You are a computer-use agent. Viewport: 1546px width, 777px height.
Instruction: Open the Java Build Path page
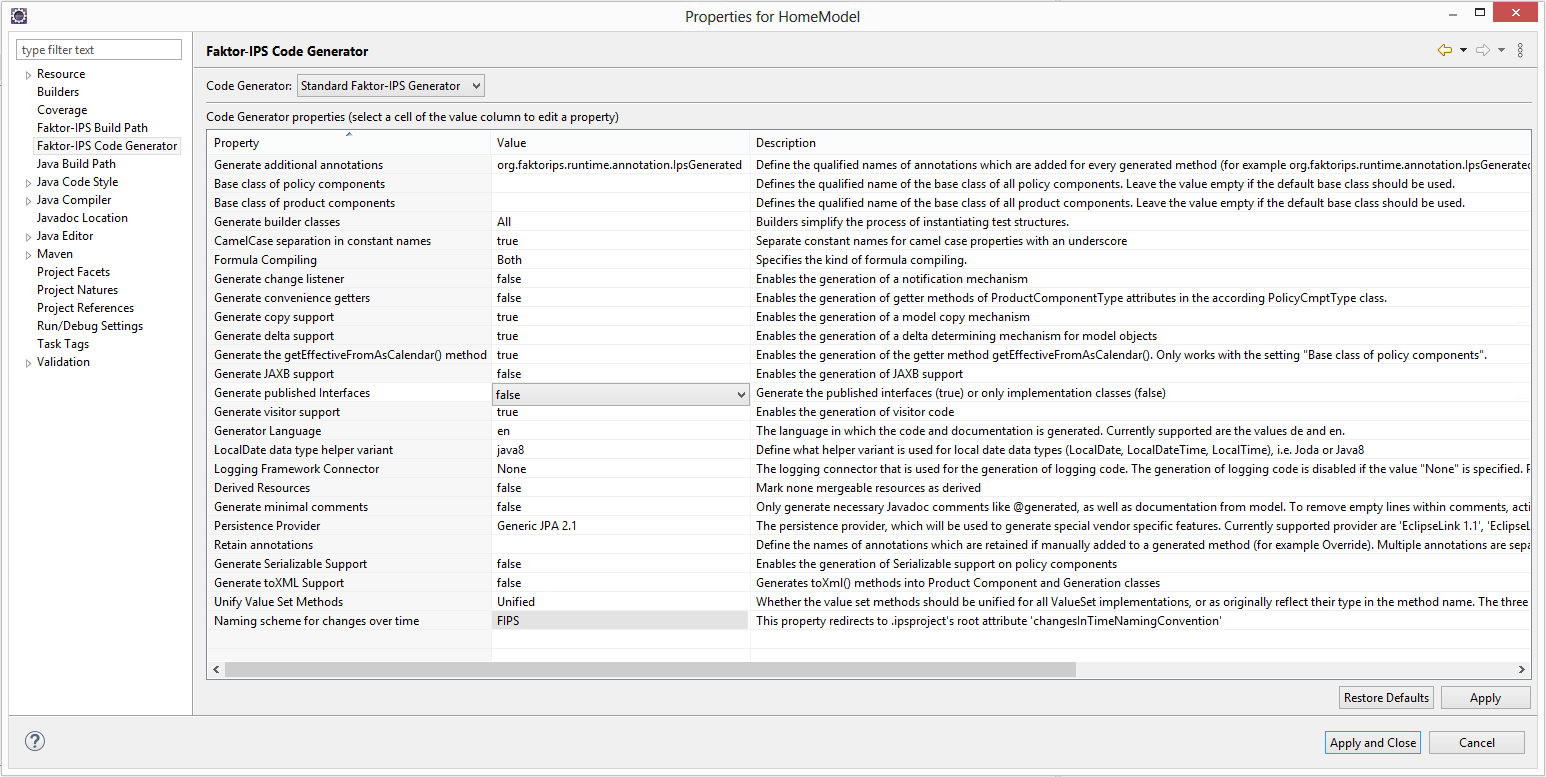coord(76,164)
